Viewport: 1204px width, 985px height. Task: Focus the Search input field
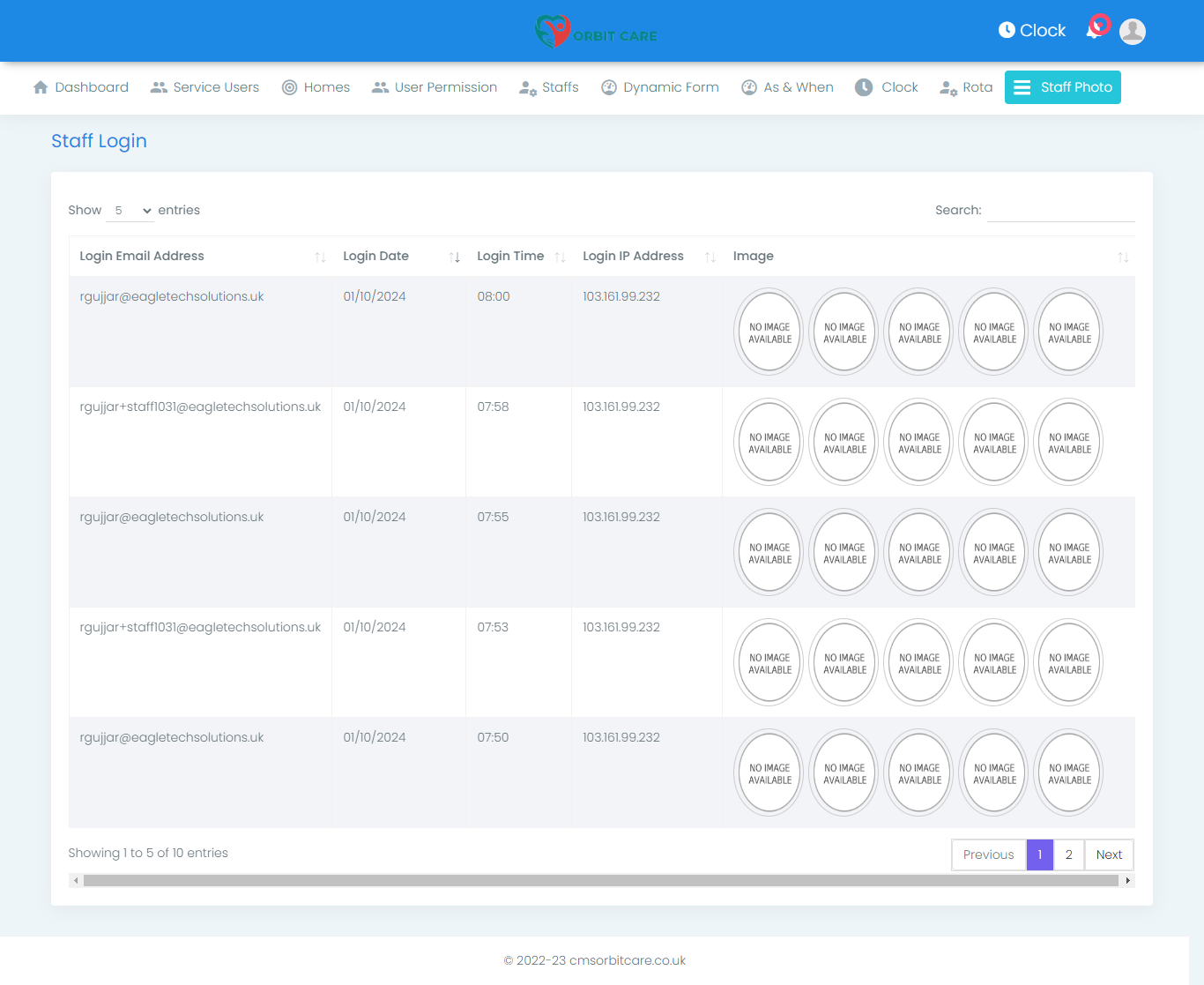(x=1060, y=211)
